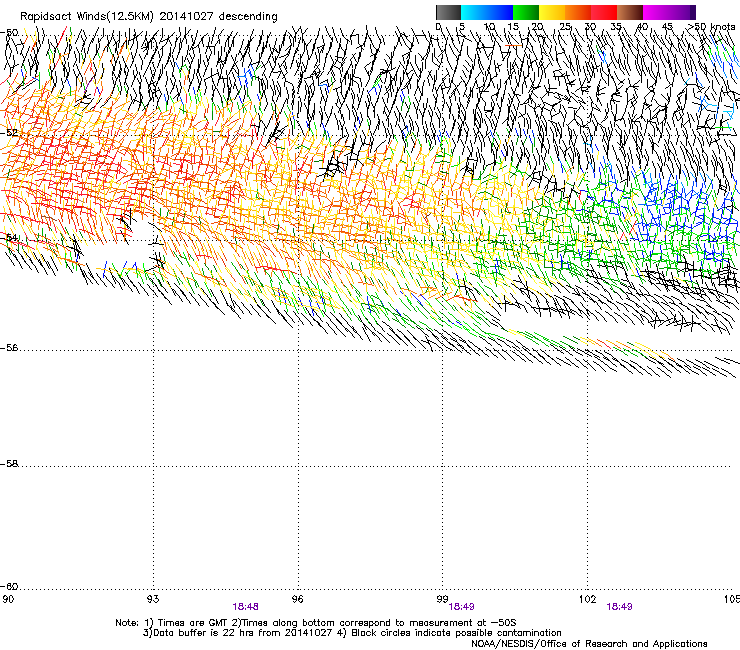
Task: Click the '>50 knots' legend label
Action: tap(712, 27)
